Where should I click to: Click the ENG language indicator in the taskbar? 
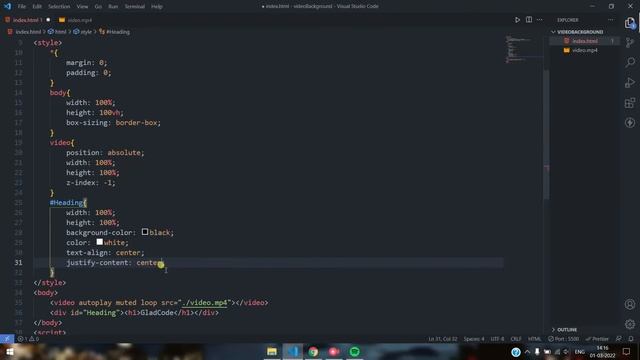pyautogui.click(x=580, y=351)
